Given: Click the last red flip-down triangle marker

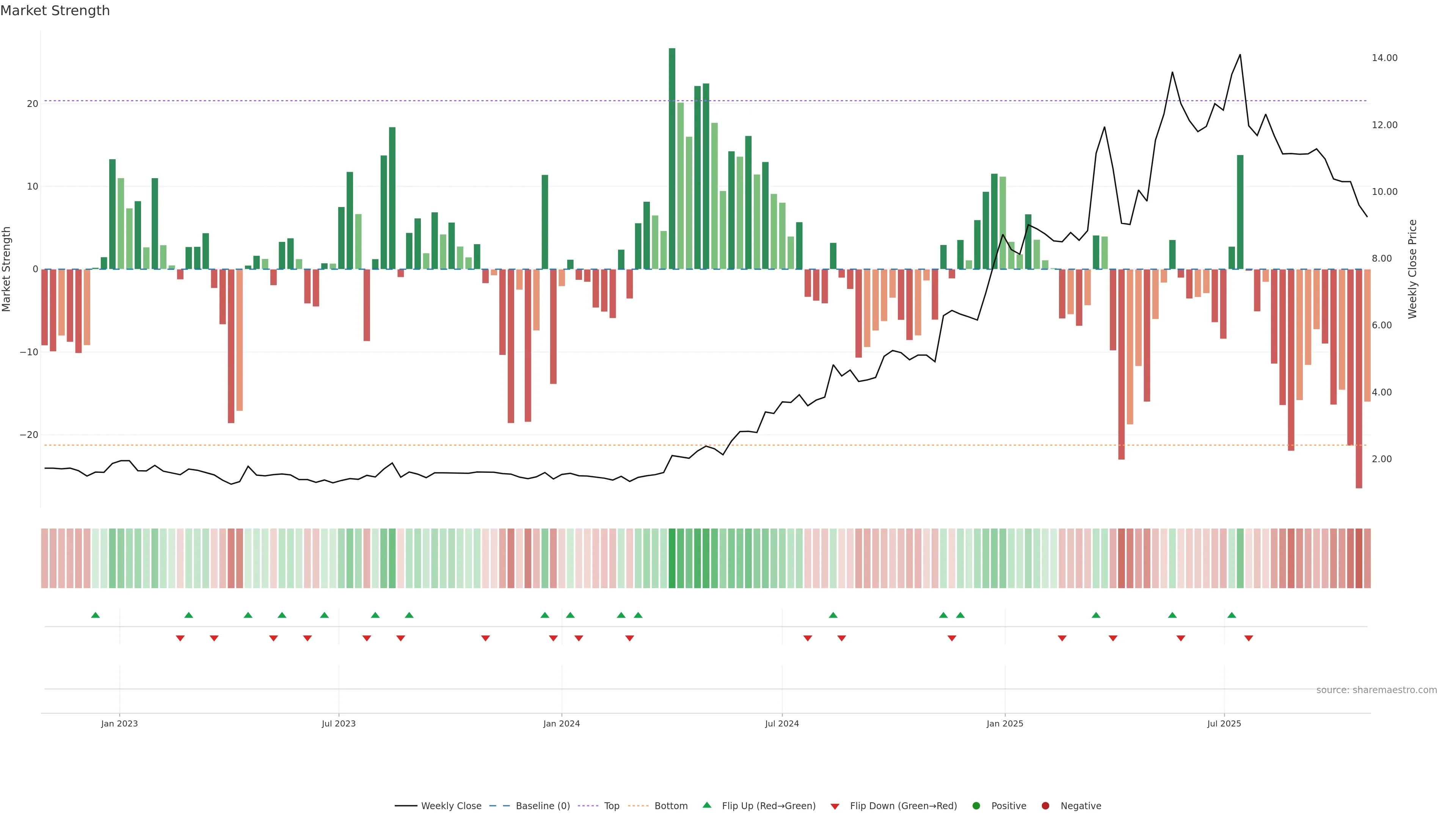Looking at the screenshot, I should (x=1249, y=638).
